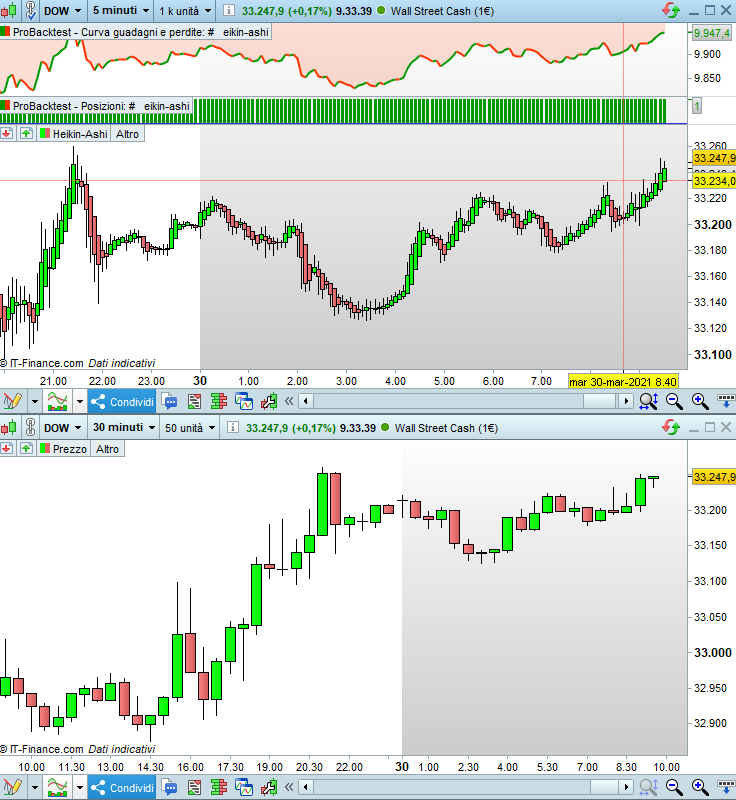The height and width of the screenshot is (800, 736).
Task: Toggle the chain link icon on the 30 minuti chart
Action: click(x=30, y=428)
